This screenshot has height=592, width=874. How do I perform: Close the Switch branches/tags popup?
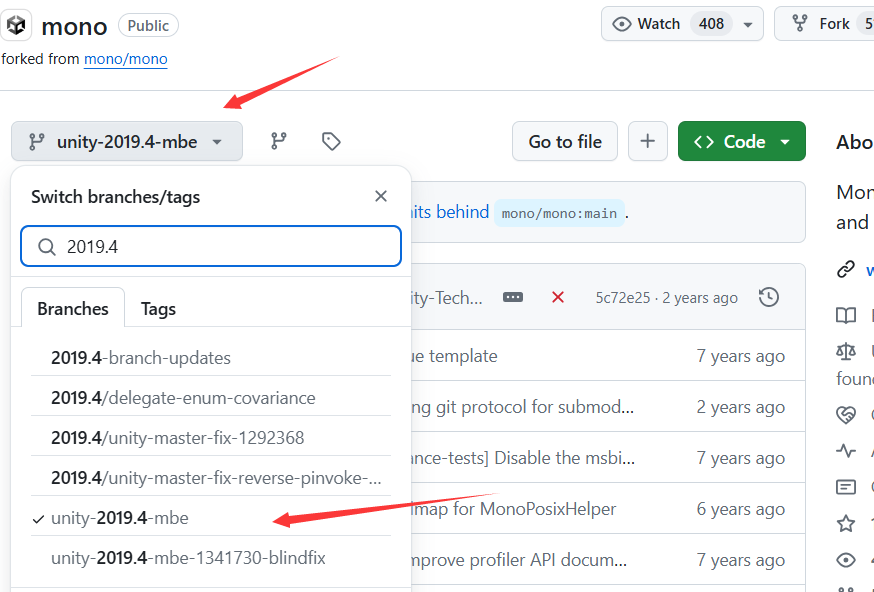point(381,196)
